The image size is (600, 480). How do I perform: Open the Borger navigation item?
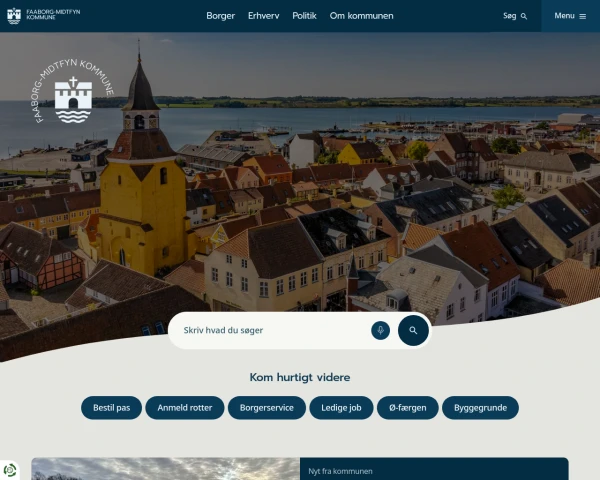point(220,16)
